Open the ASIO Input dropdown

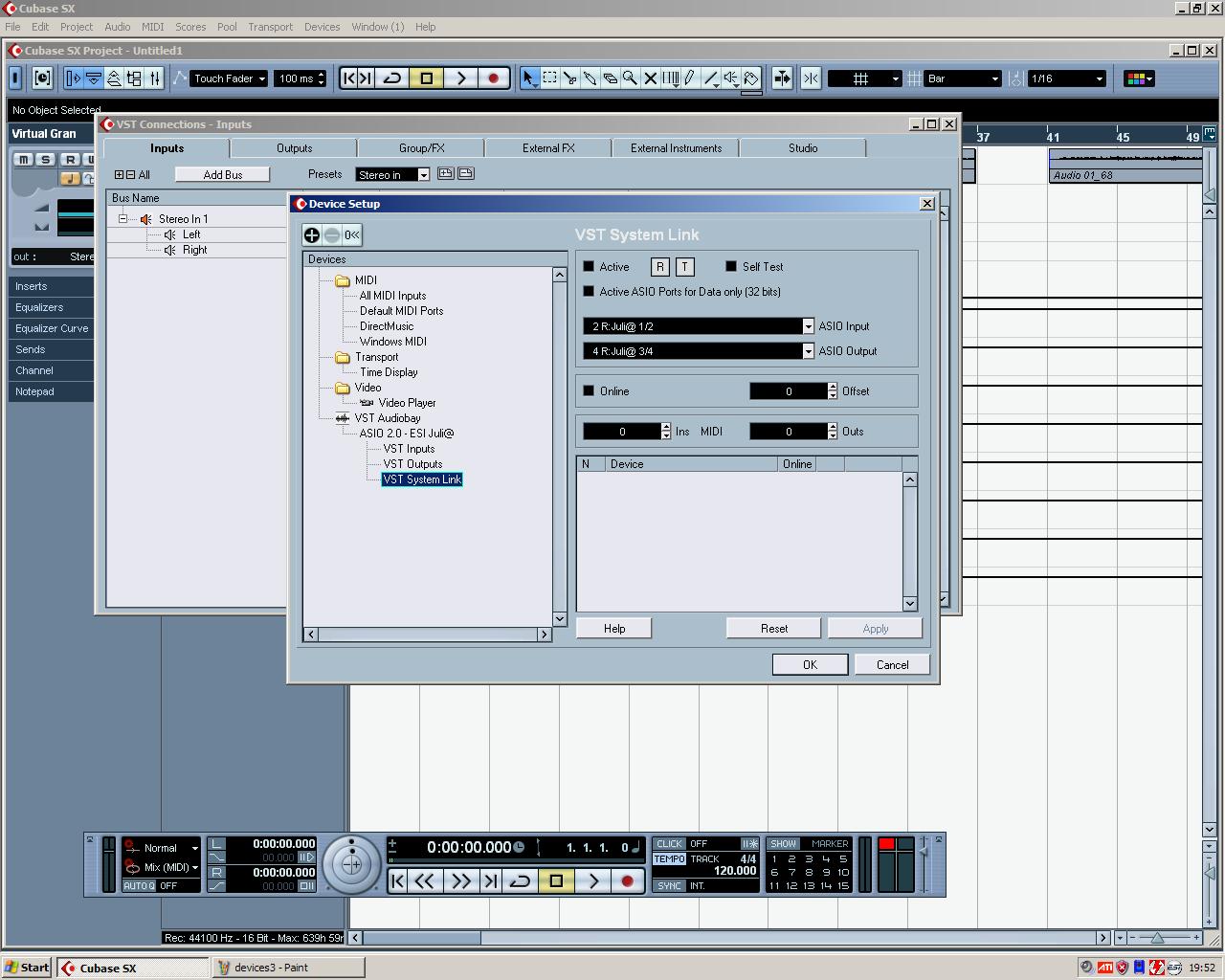tap(808, 326)
